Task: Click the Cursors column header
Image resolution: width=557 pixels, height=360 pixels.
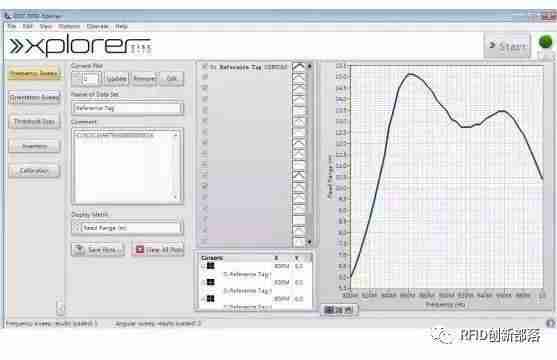Action: coord(212,258)
